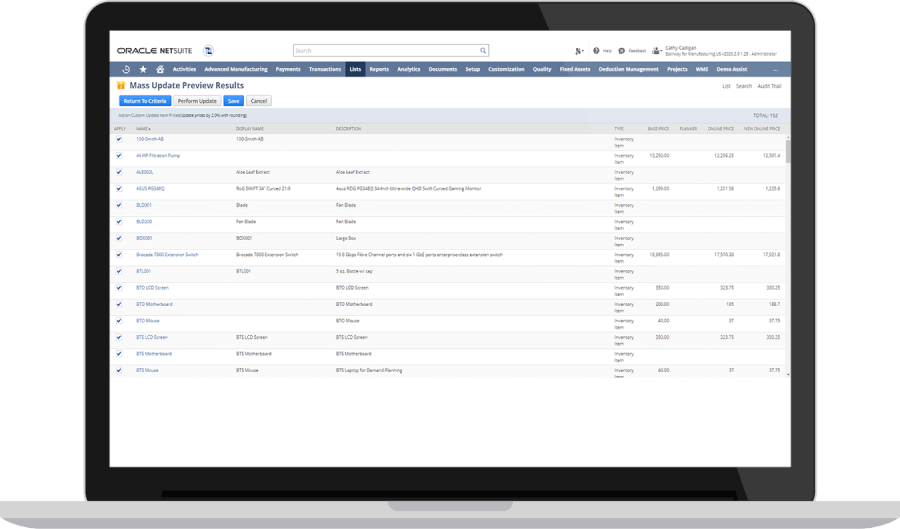Click the scrollbar down arrow
Screen dimensions: 900x529
point(788,374)
